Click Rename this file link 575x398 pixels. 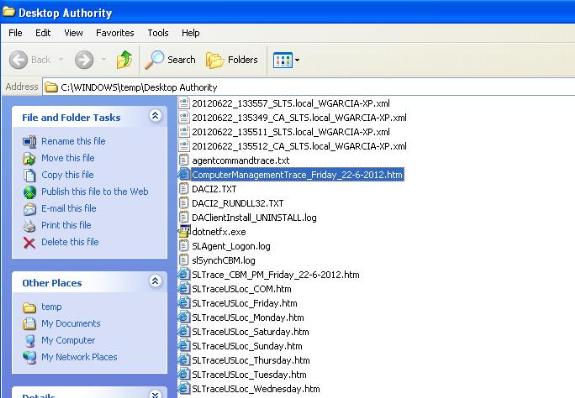pos(73,141)
